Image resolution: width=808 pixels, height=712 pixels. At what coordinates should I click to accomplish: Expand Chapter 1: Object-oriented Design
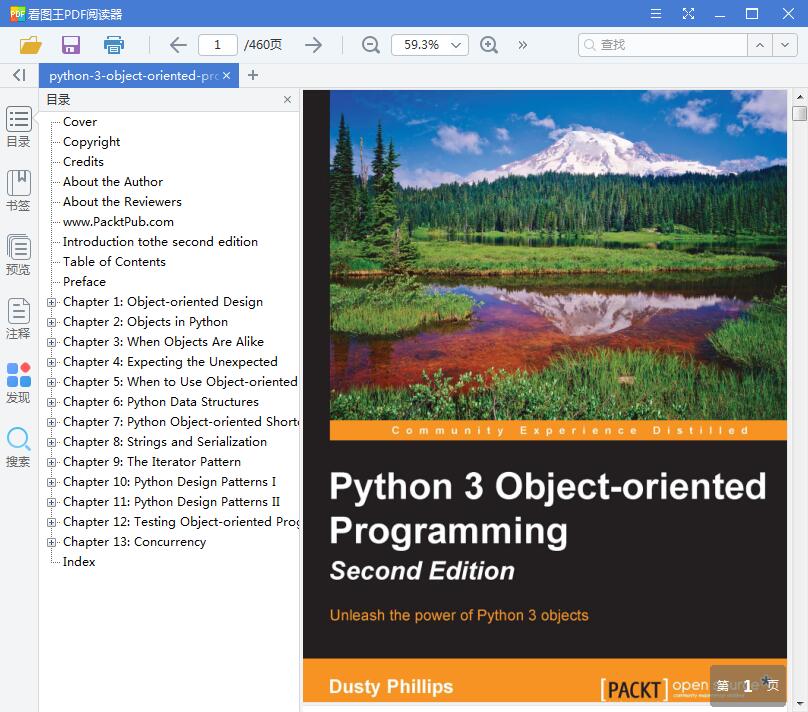click(51, 302)
